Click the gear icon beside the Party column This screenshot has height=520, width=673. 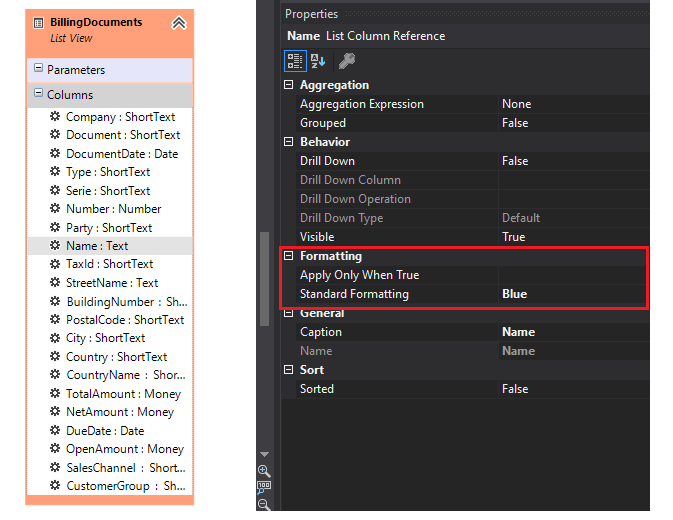(55, 227)
